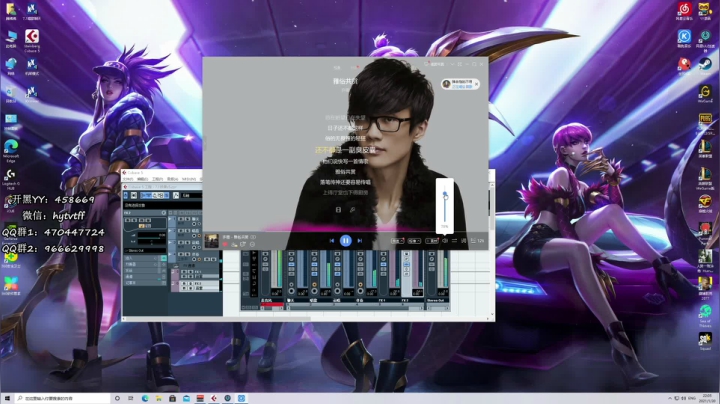Dismiss the notification bubble in the player
Viewport: 720px width, 404px height.
(x=476, y=84)
